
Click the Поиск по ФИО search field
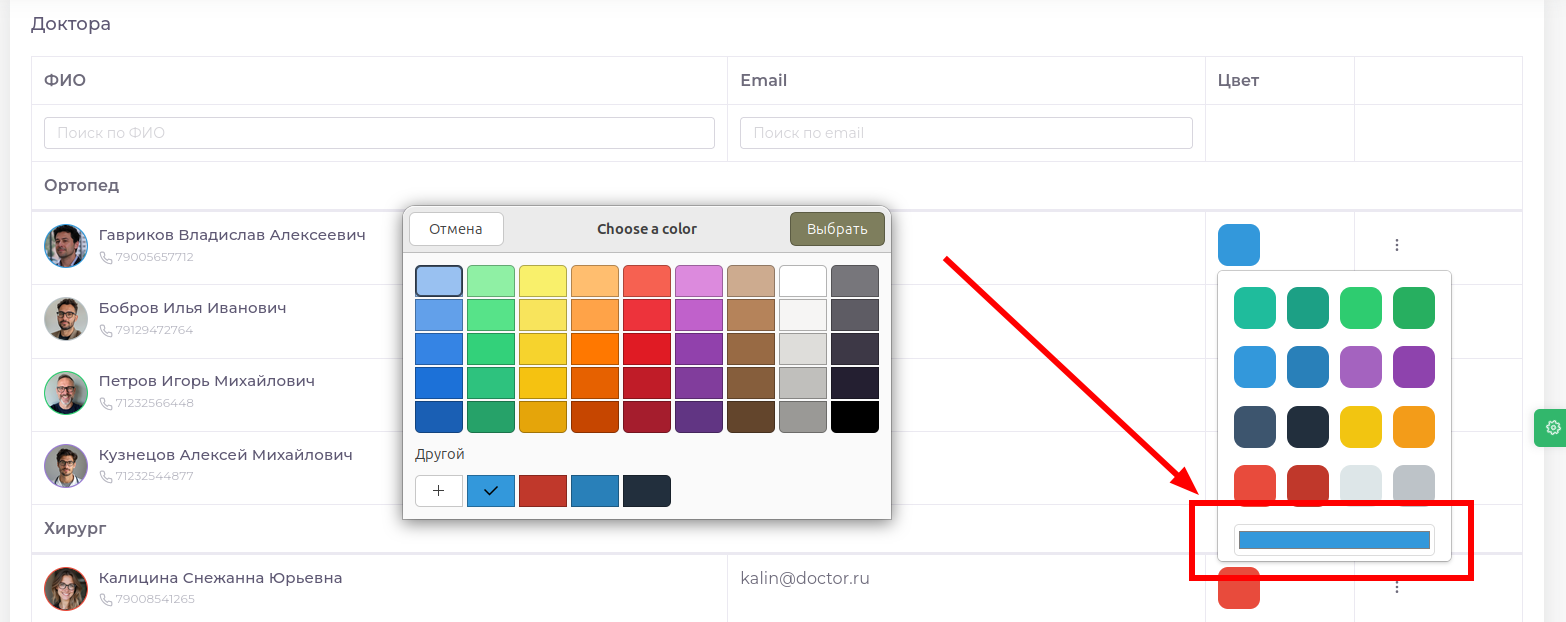pyautogui.click(x=378, y=132)
